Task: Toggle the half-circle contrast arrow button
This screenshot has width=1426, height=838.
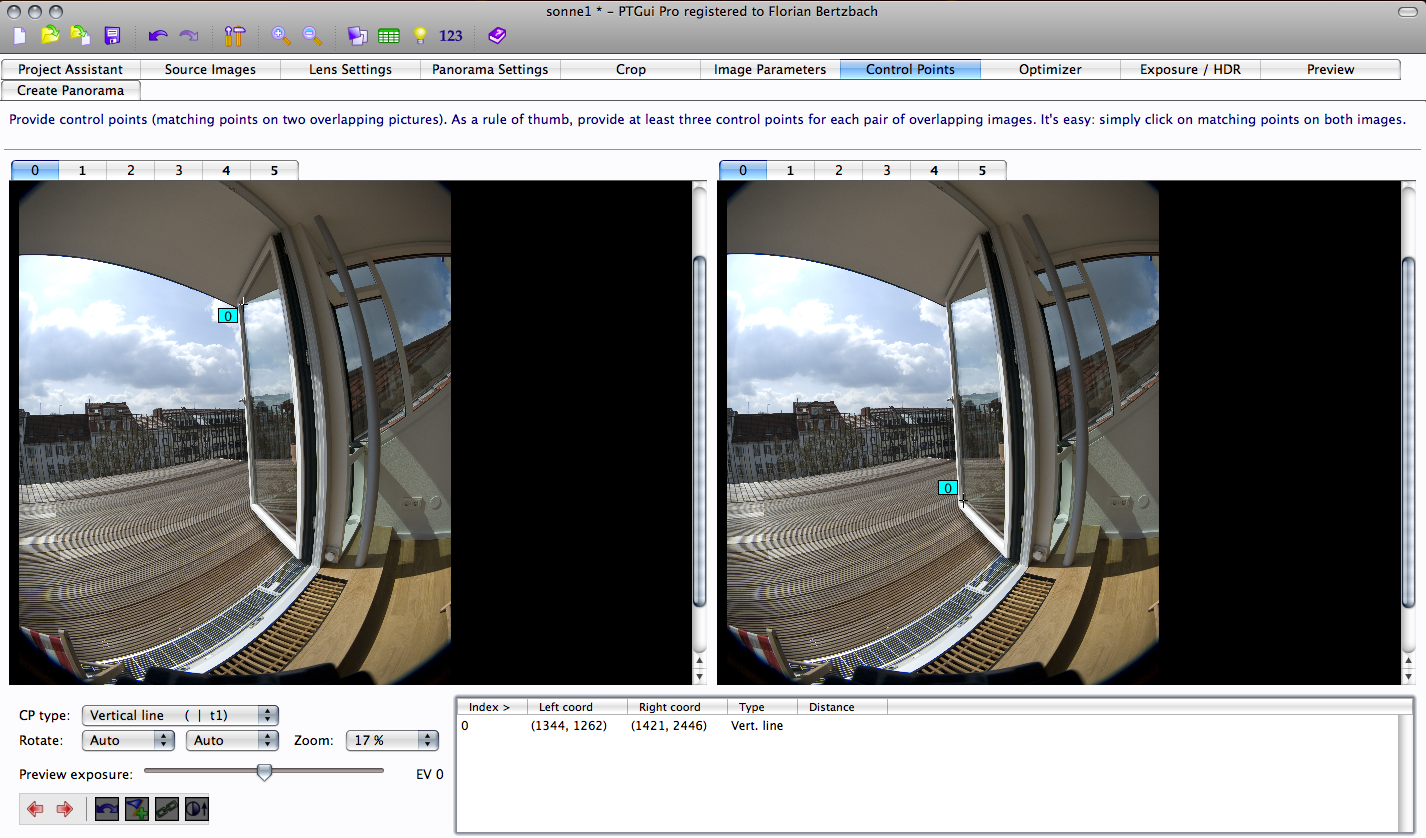Action: coord(196,809)
